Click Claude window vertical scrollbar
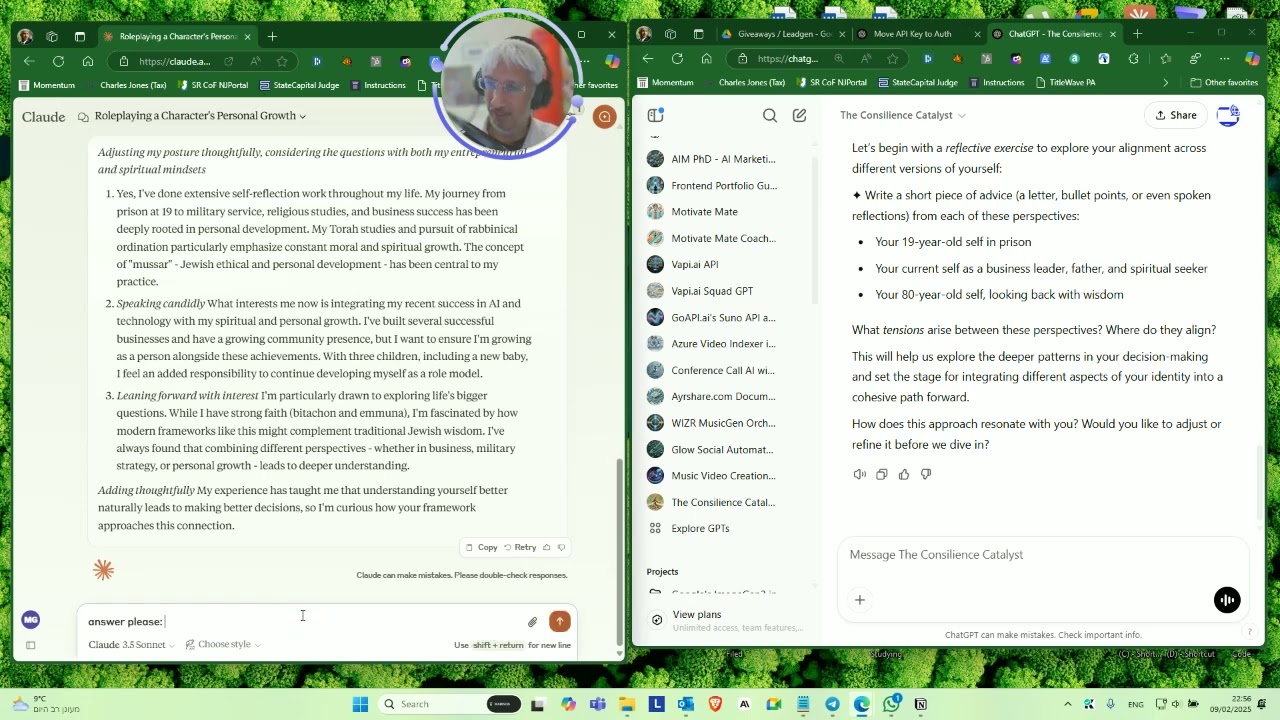The height and width of the screenshot is (720, 1280). click(619, 550)
